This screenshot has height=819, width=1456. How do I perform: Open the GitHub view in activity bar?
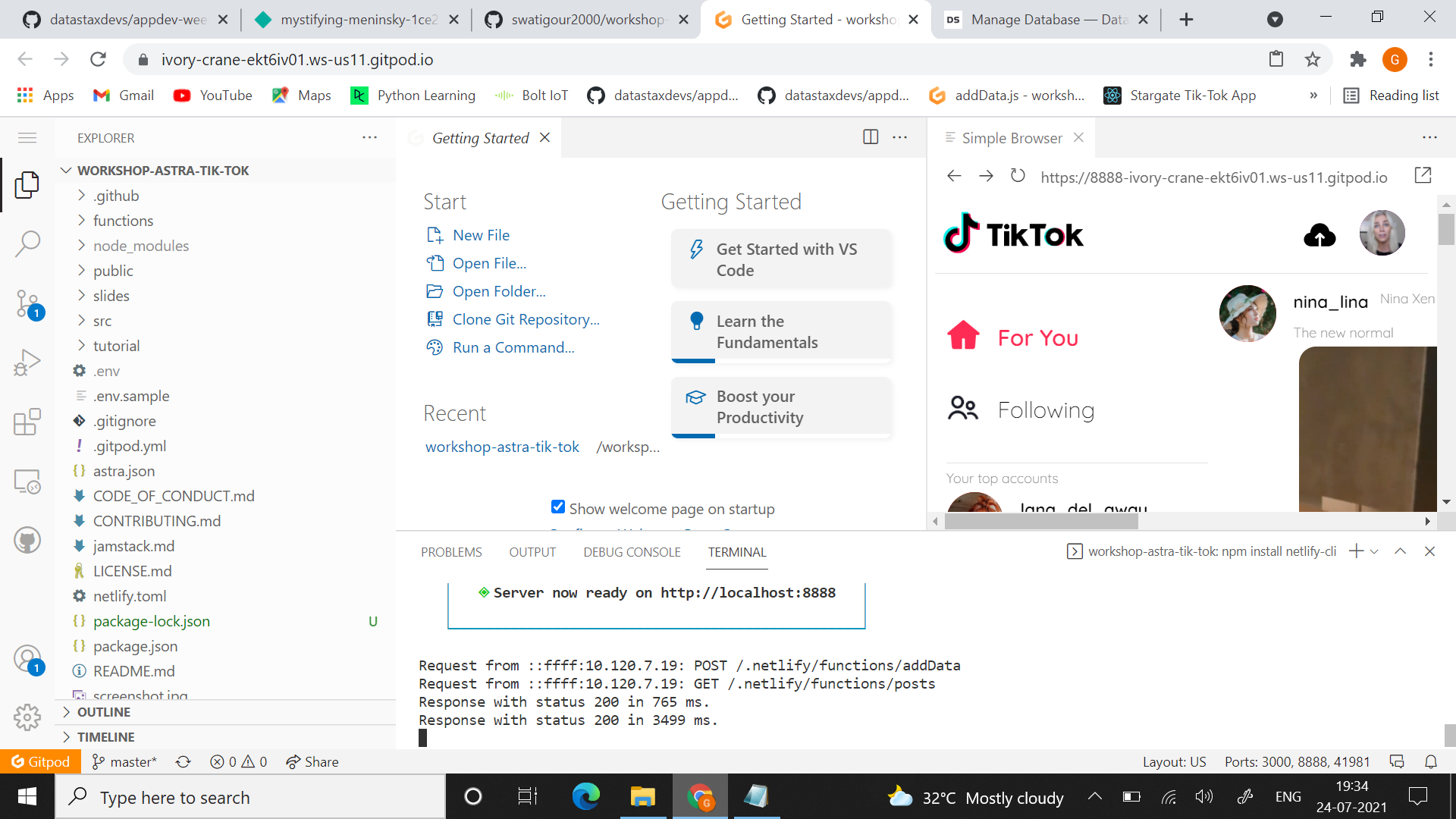[x=28, y=540]
